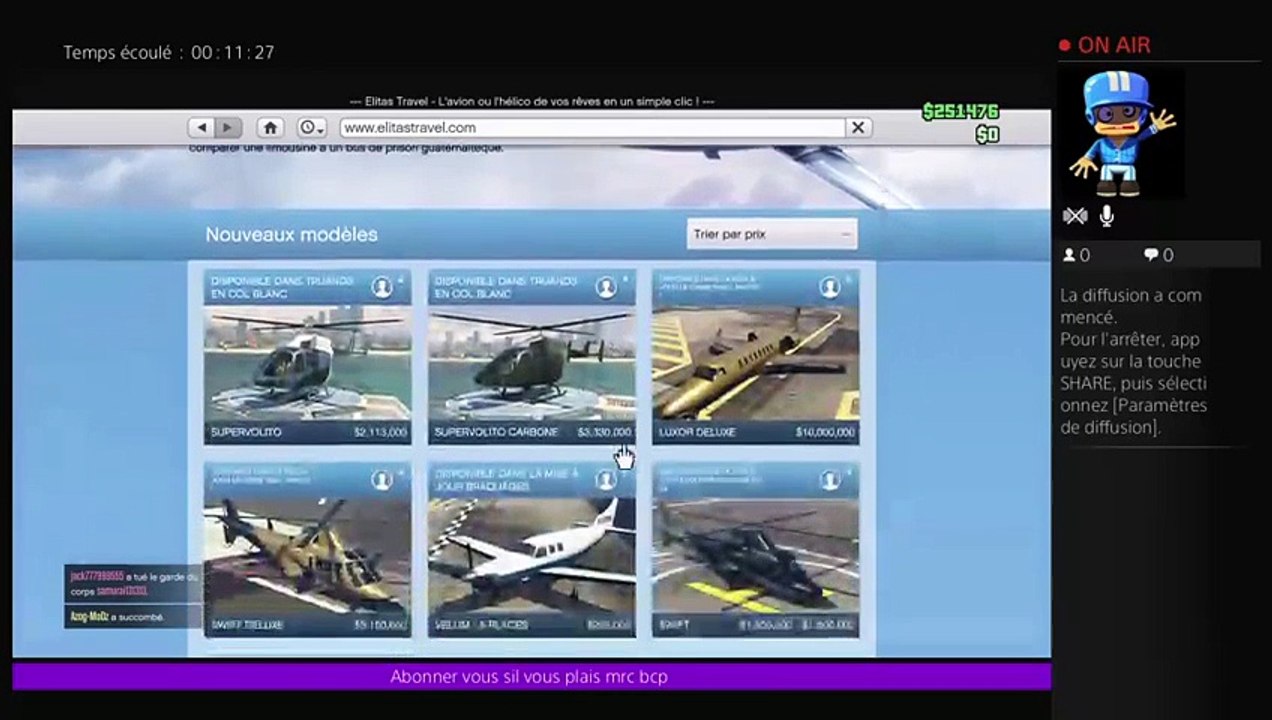Click the broadcaster avatar with blue helmet

(1122, 132)
